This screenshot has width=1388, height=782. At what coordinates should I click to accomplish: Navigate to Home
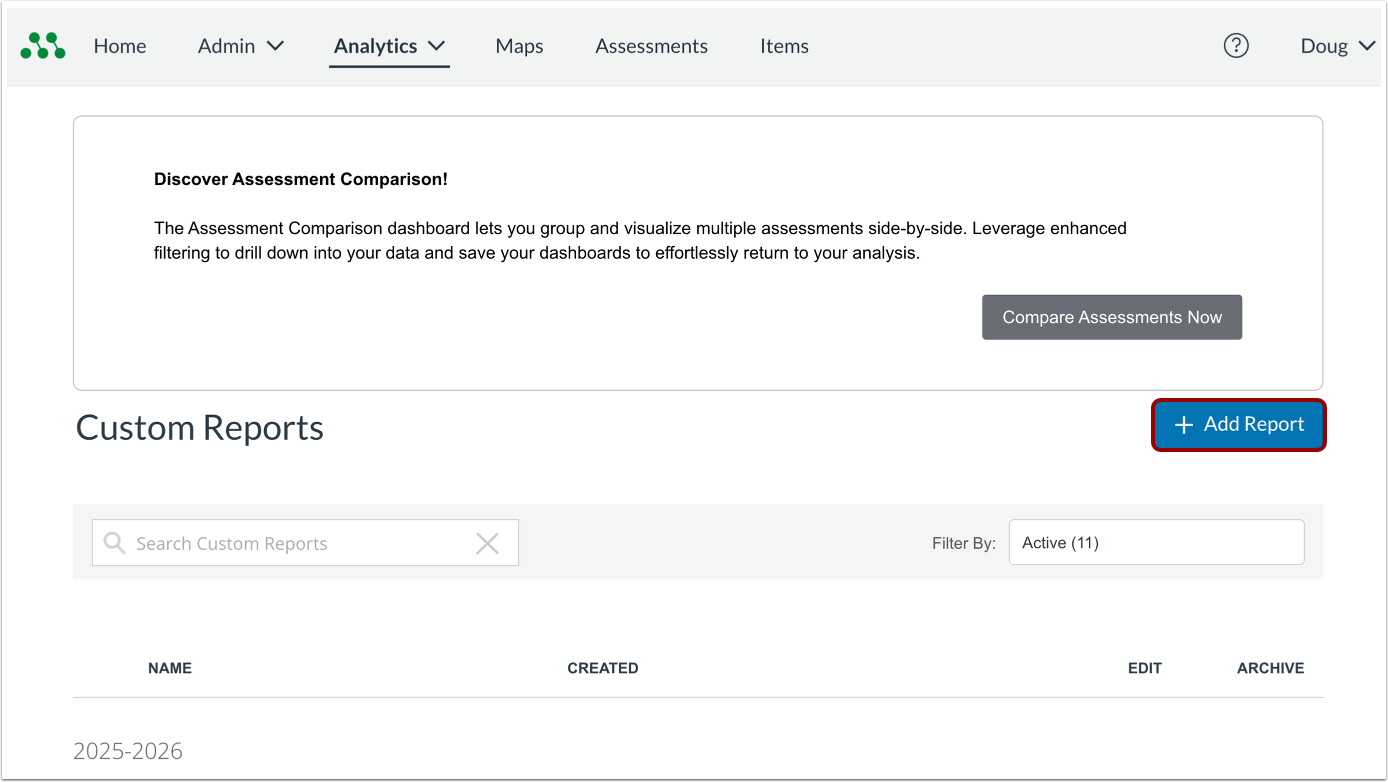pos(120,46)
